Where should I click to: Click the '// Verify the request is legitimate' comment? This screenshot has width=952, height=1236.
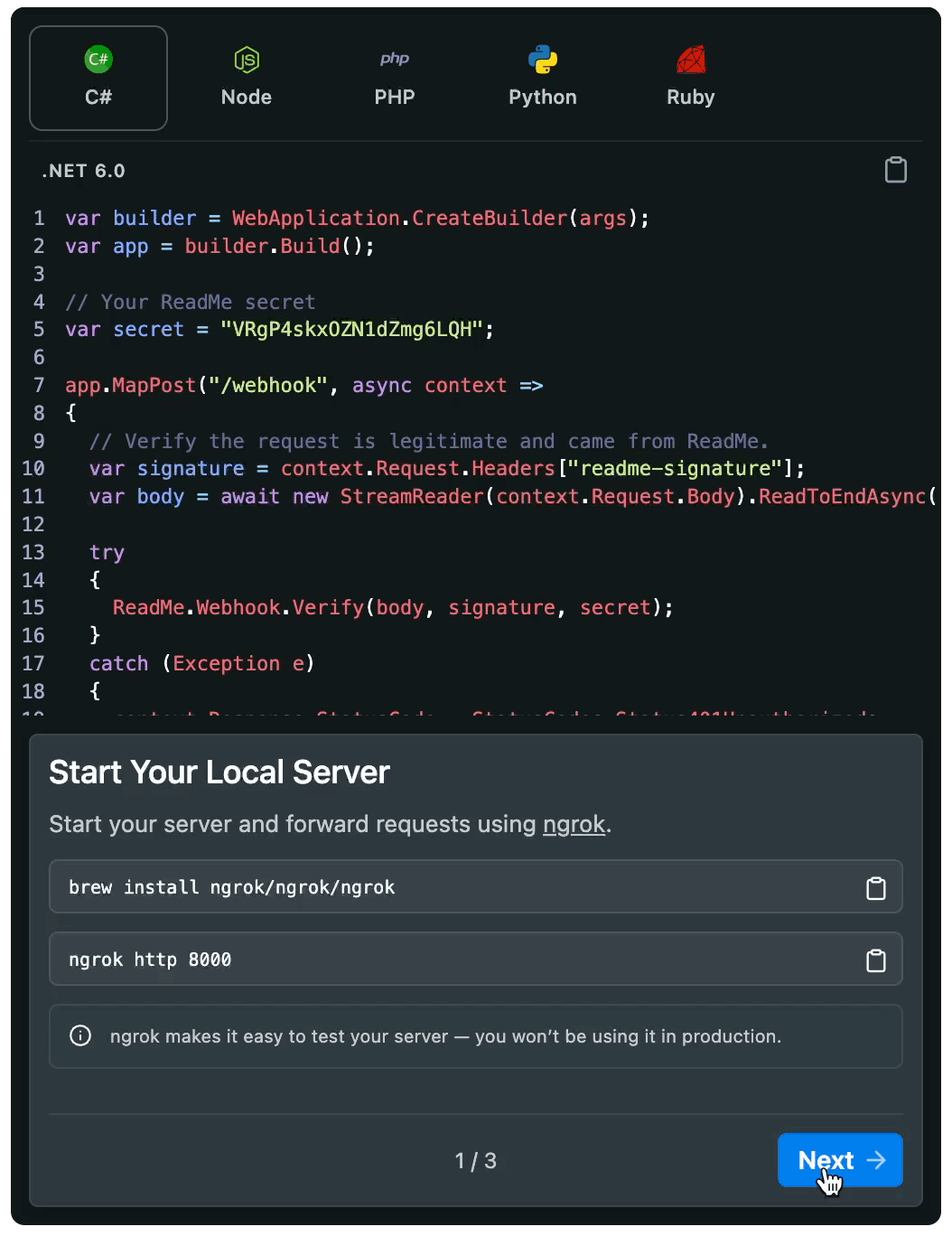428,441
